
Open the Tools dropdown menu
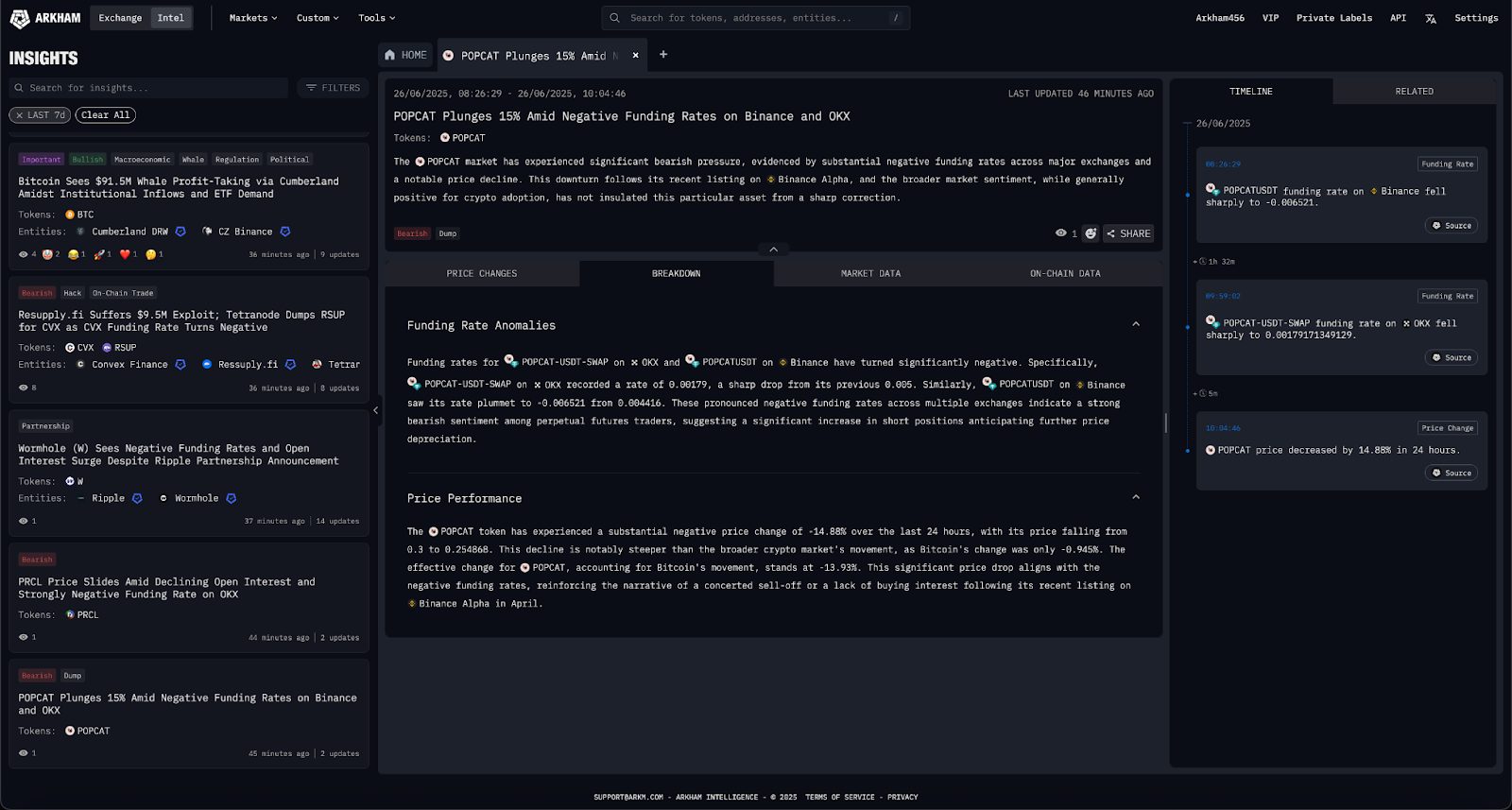(x=377, y=18)
